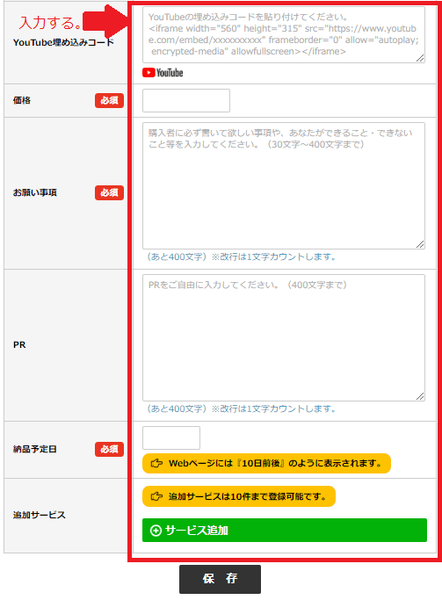Click the 必須 badge next to 納品予定日
This screenshot has height=600, width=442.
[109, 449]
